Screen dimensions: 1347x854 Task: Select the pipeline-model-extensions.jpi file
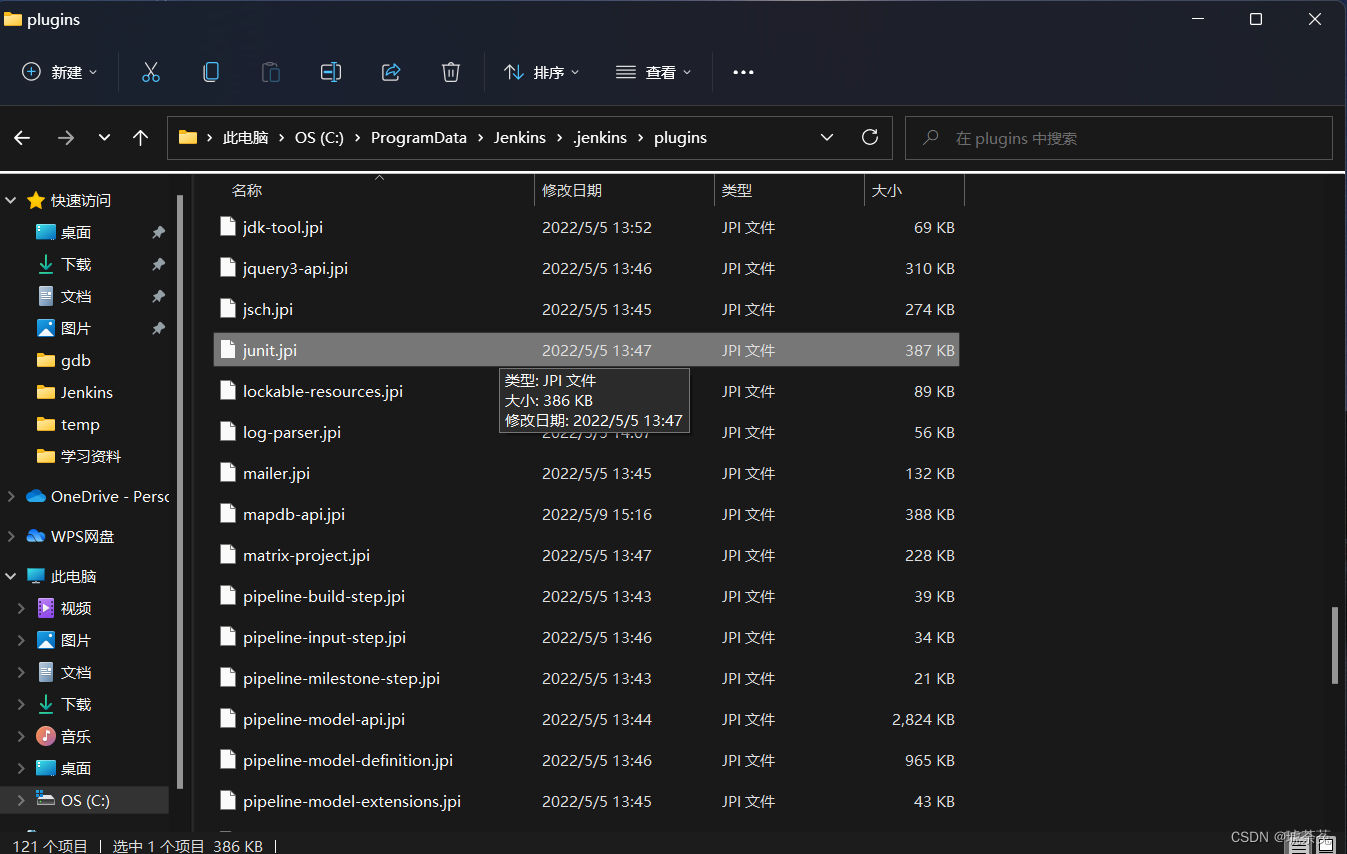coord(587,801)
